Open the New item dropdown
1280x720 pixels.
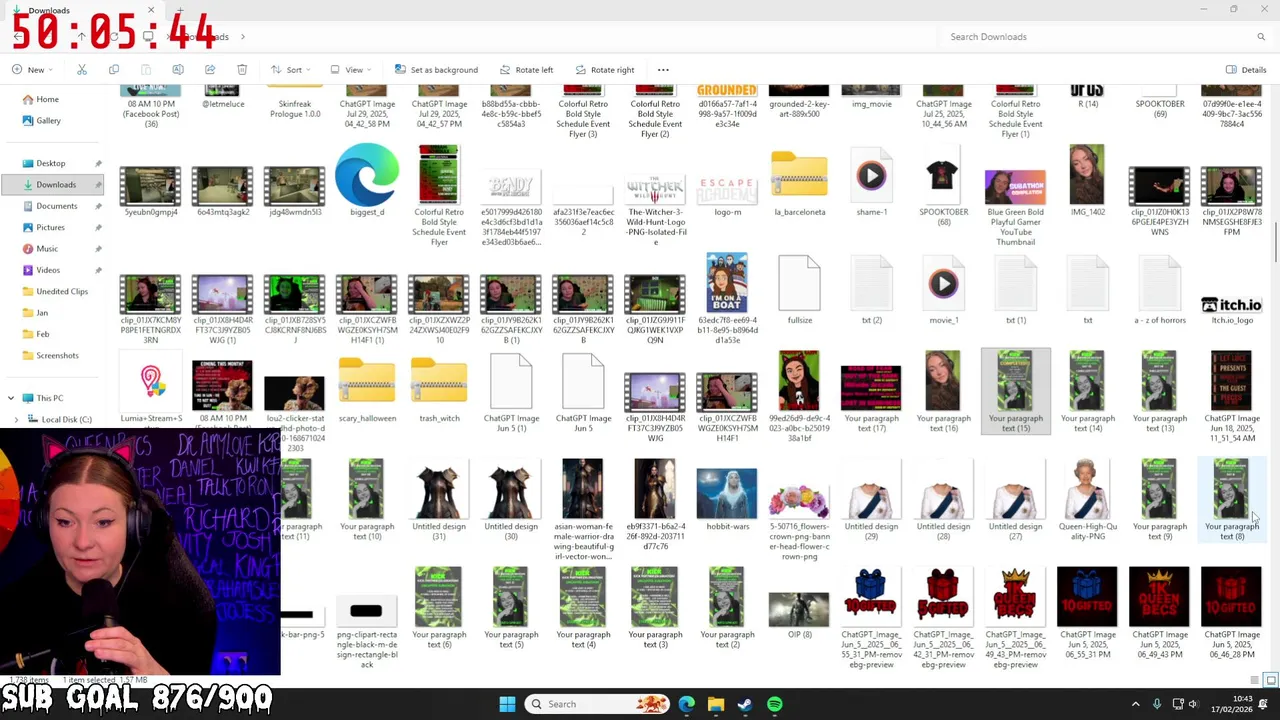[x=33, y=70]
